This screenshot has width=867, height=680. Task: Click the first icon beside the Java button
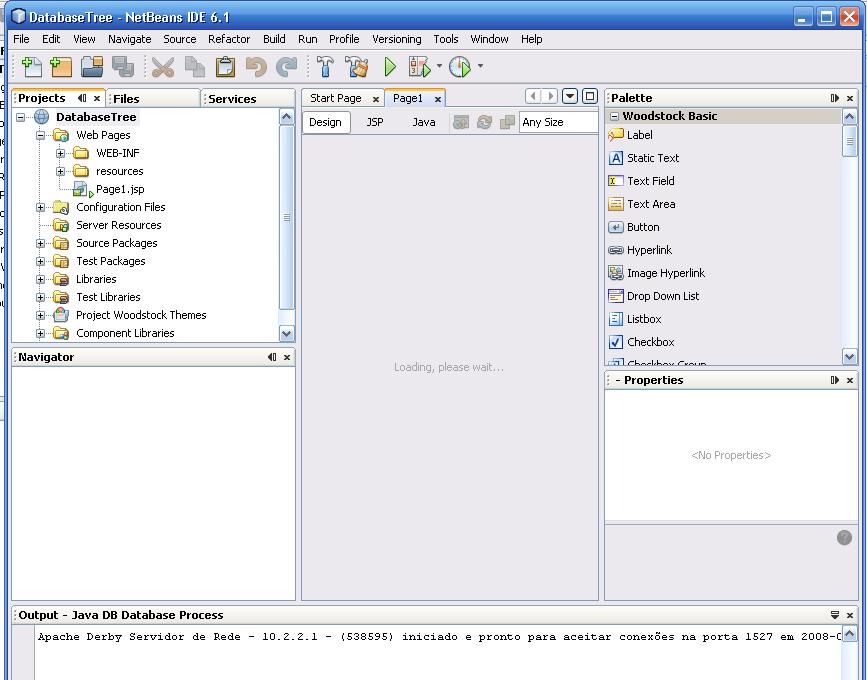point(461,122)
